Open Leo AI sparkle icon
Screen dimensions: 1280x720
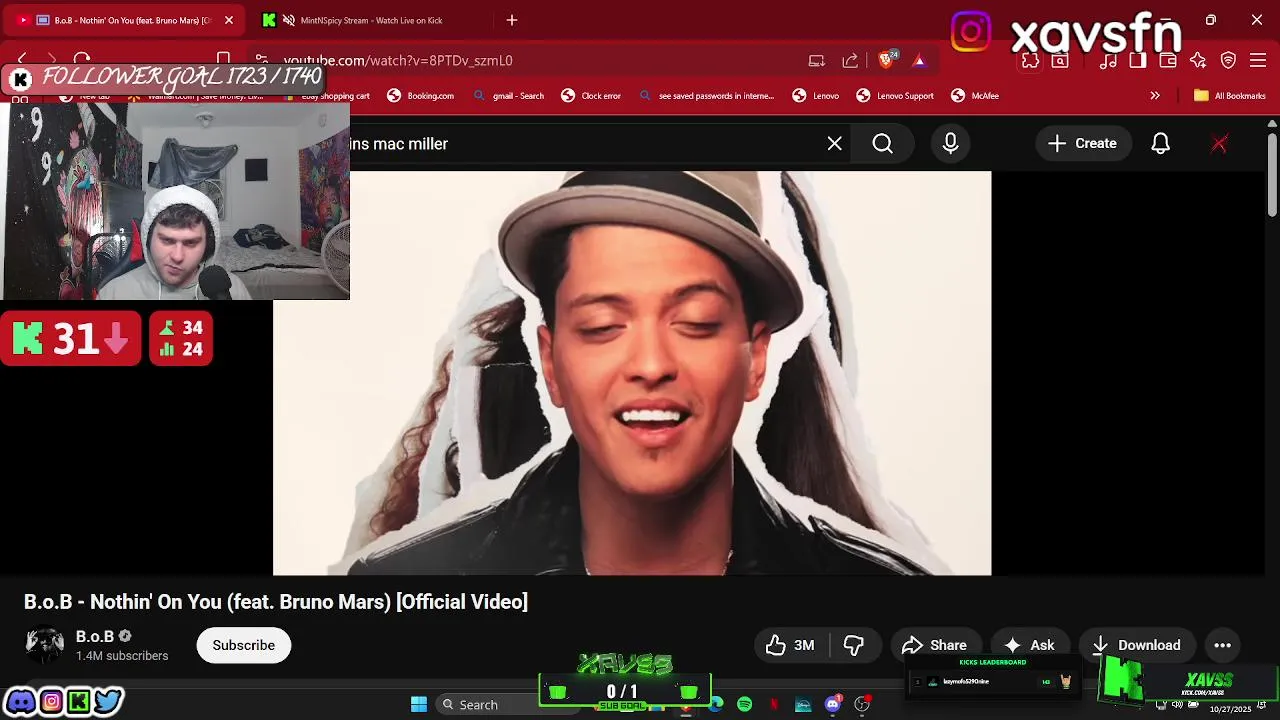tap(1197, 61)
